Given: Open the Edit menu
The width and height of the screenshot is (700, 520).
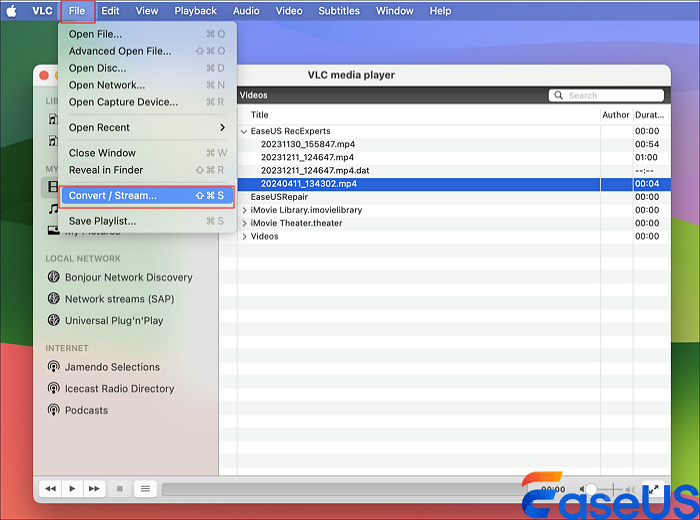Looking at the screenshot, I should 110,11.
